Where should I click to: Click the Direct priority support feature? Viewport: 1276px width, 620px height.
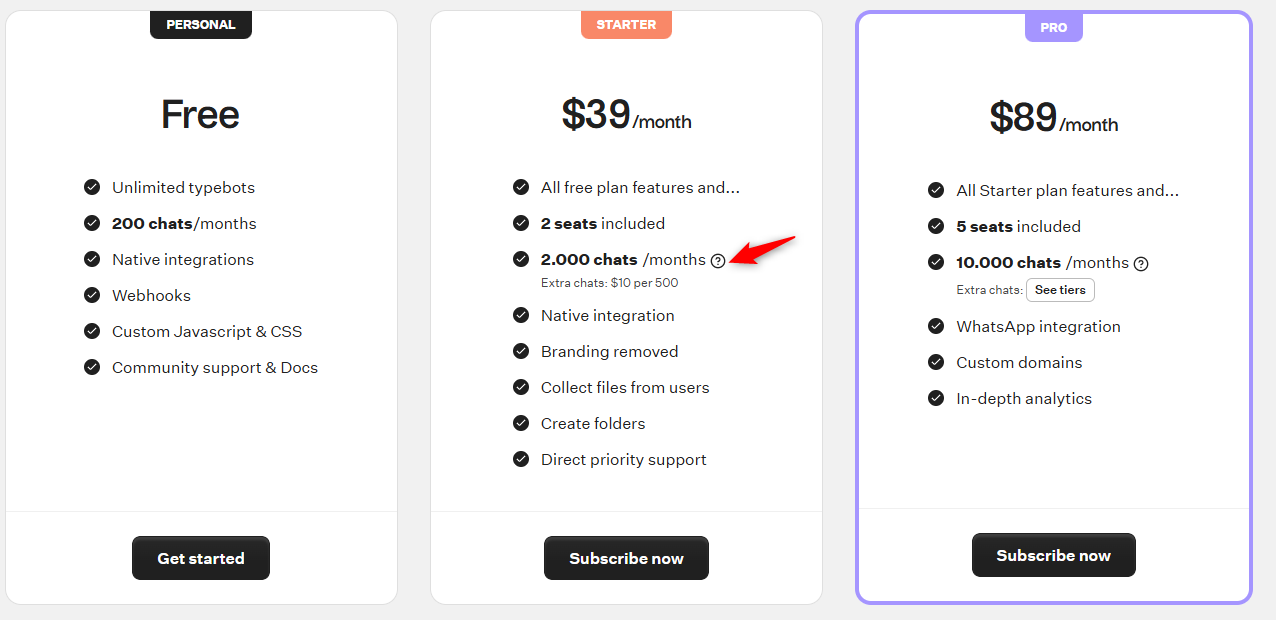click(624, 459)
